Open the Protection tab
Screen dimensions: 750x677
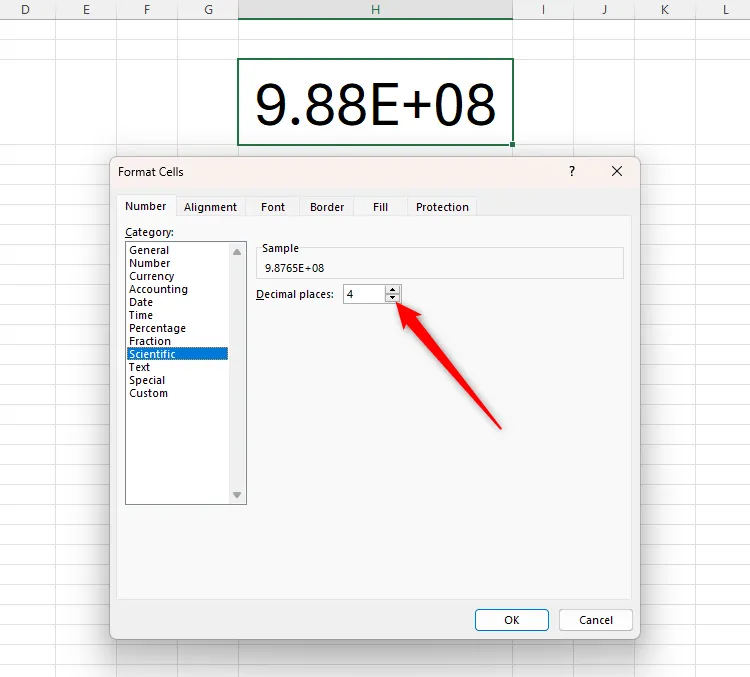[x=442, y=207]
